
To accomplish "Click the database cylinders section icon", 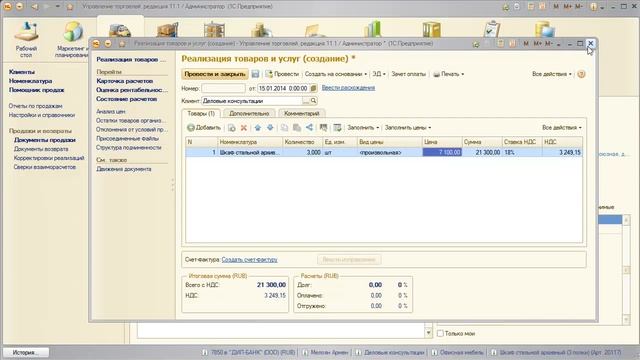I will tap(544, 29).
